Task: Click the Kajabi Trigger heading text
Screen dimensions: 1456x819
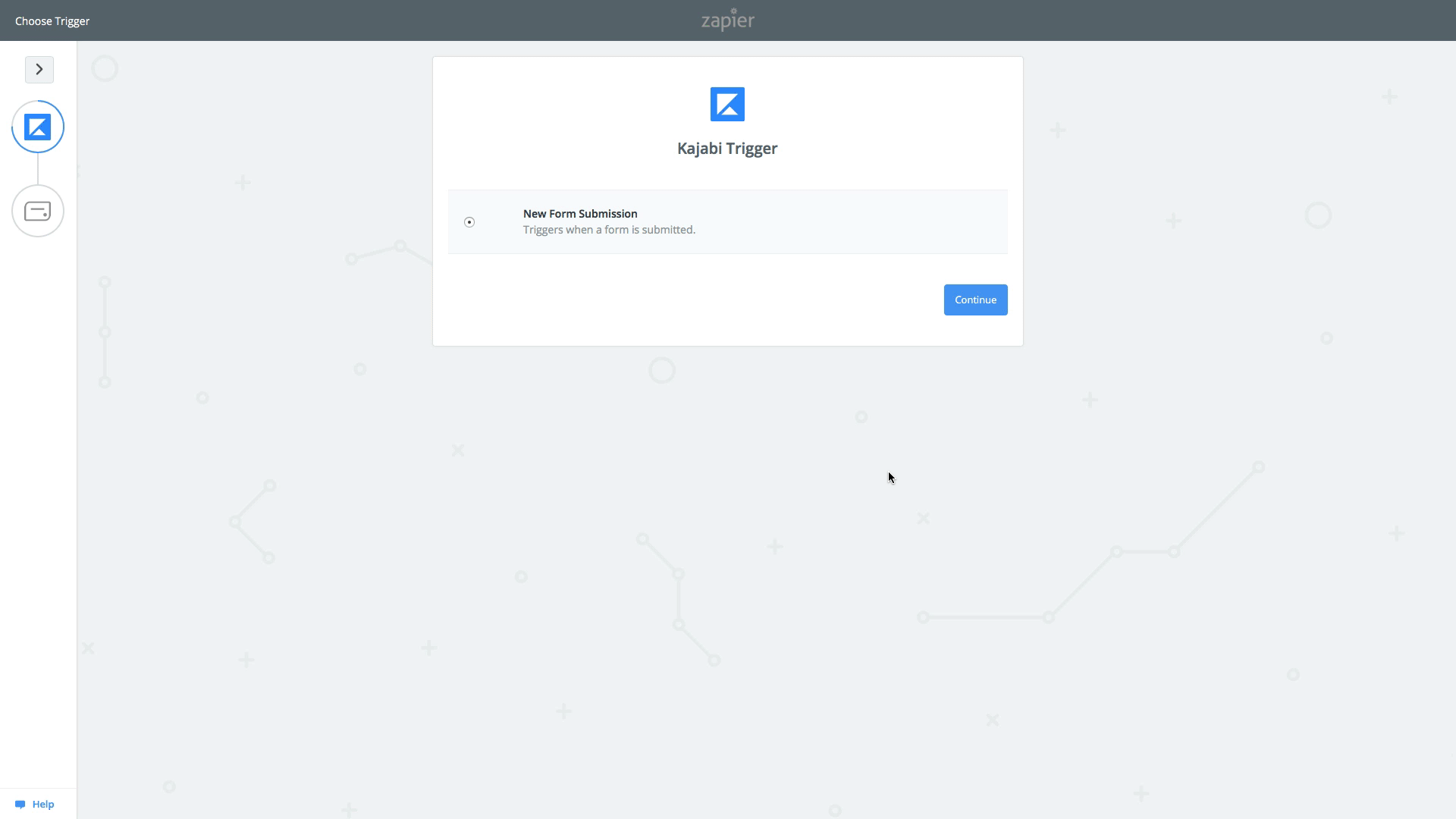Action: pos(727,149)
